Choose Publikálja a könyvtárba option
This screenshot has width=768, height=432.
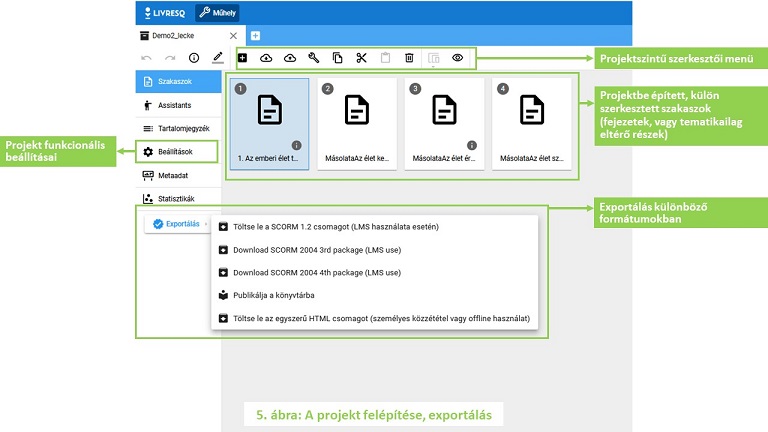pyautogui.click(x=274, y=295)
